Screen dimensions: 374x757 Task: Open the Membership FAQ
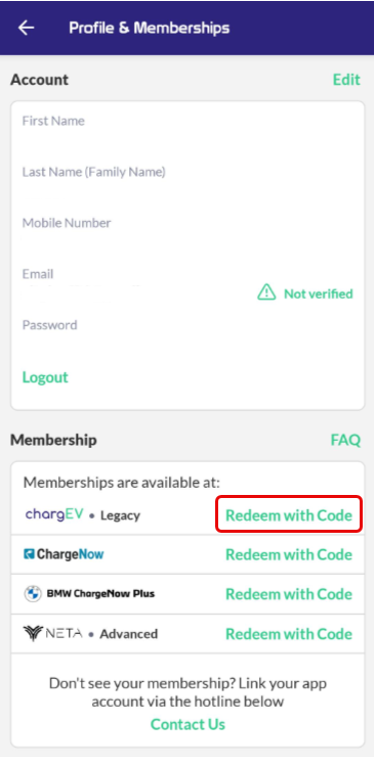[x=346, y=440]
